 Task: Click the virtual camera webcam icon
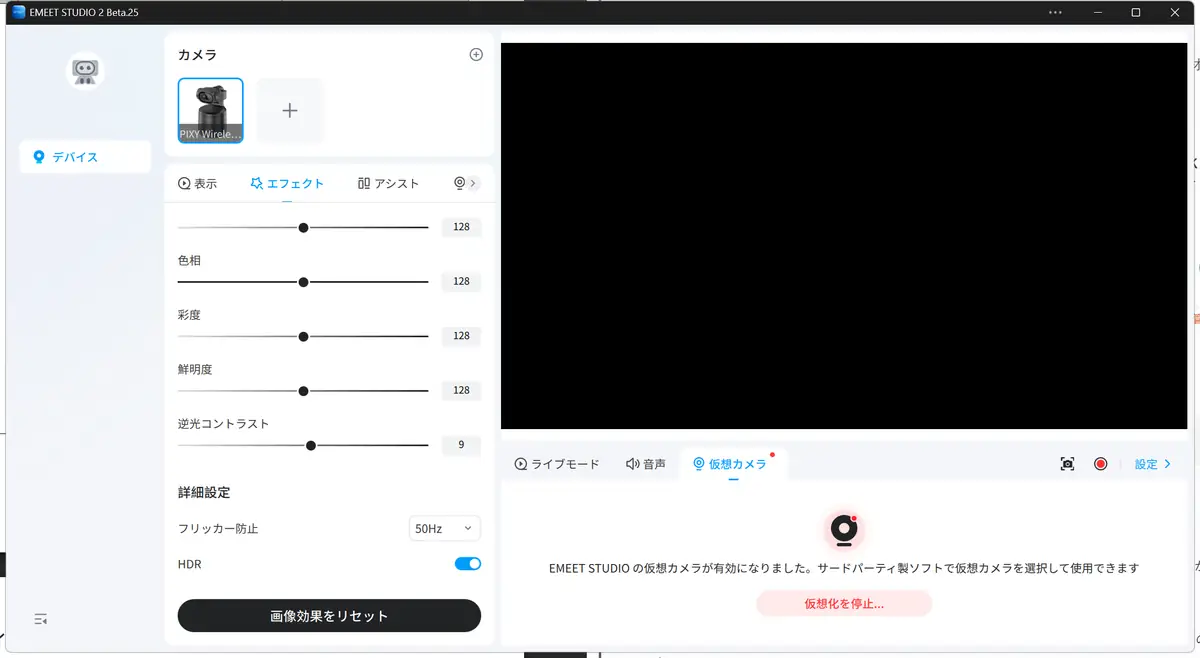(x=844, y=530)
